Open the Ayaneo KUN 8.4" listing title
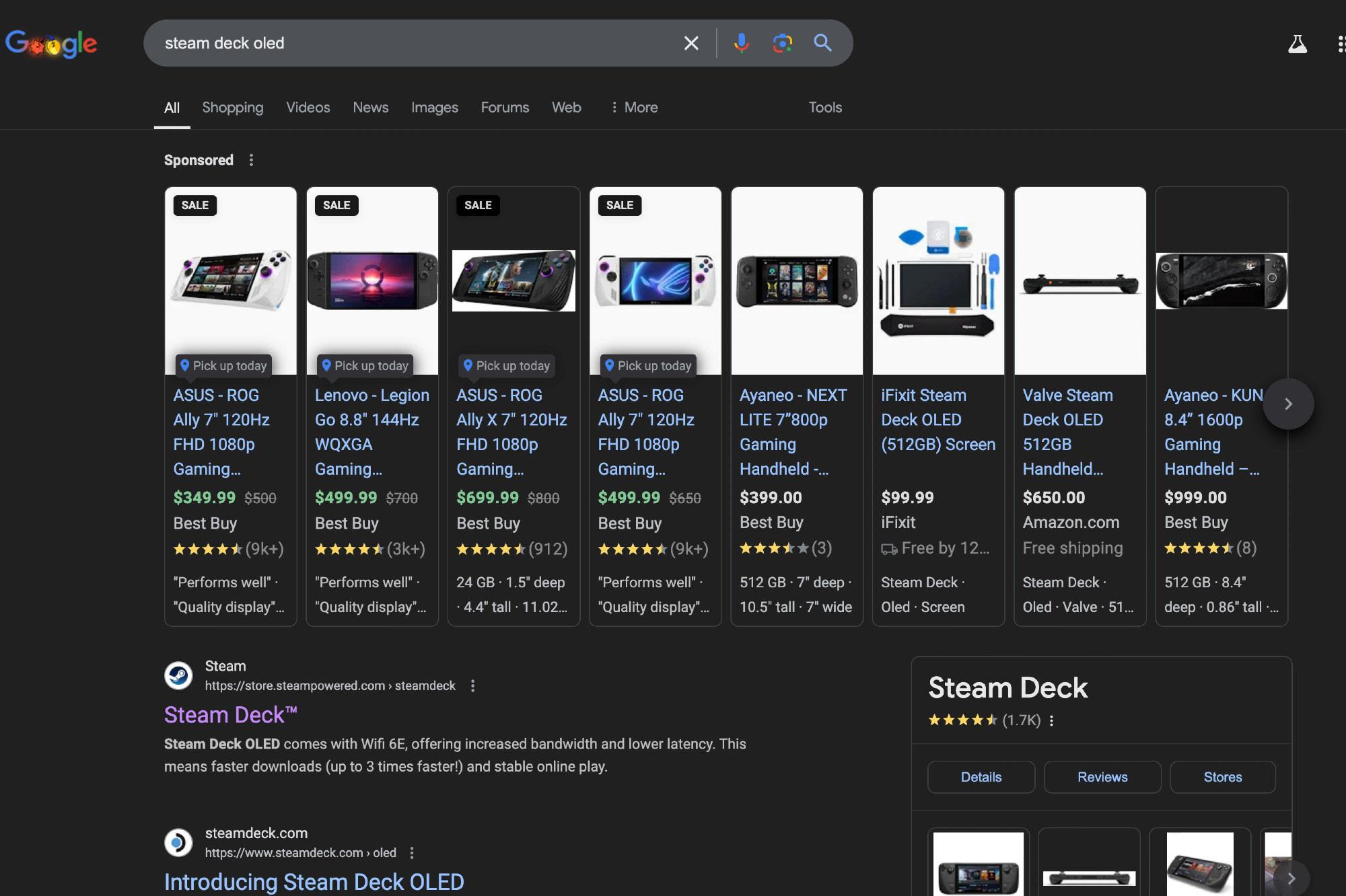1346x896 pixels. [x=1213, y=432]
